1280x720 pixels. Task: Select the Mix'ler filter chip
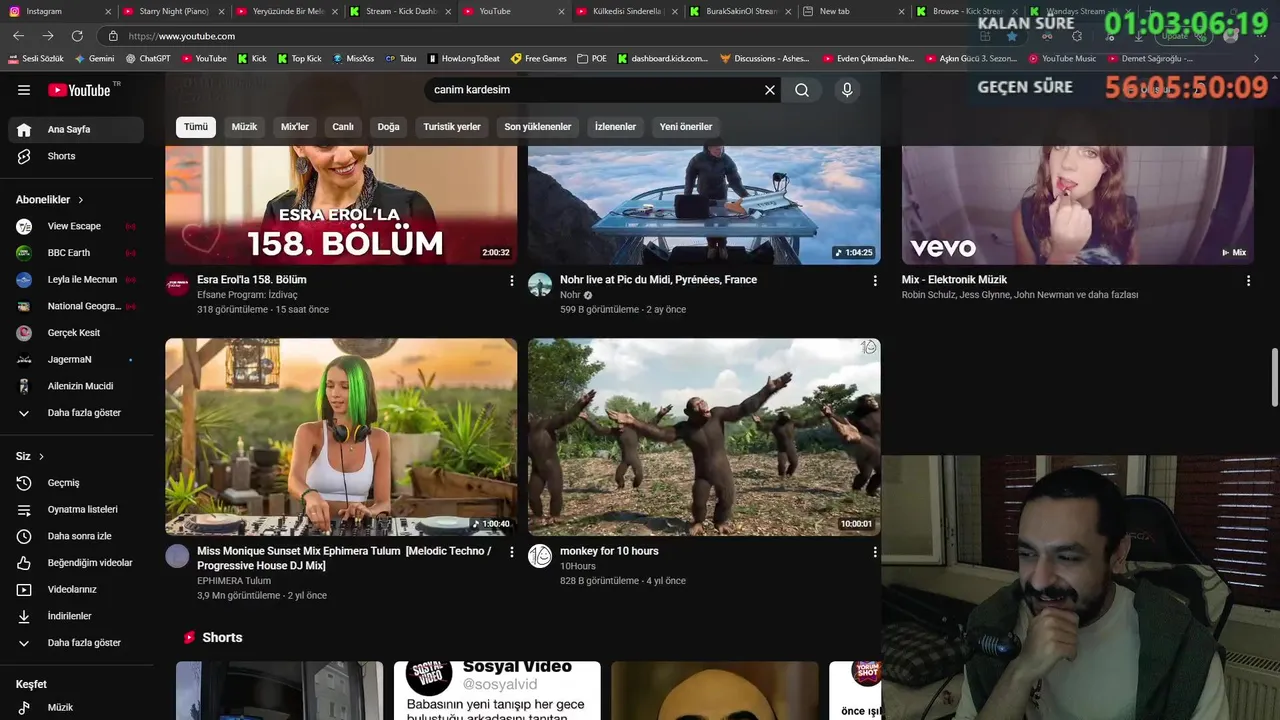point(295,127)
